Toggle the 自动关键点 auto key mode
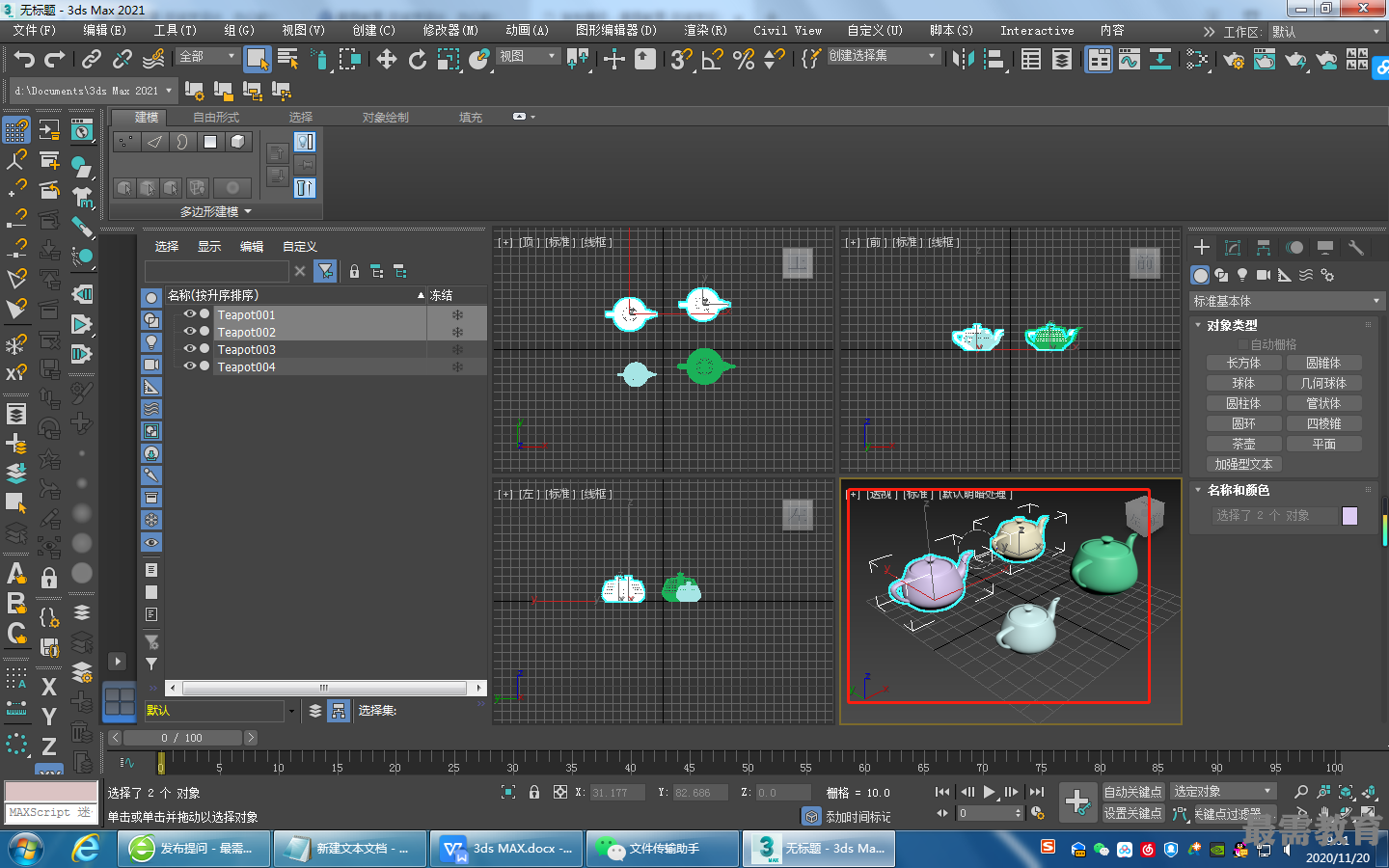This screenshot has height=868, width=1389. pos(1133,792)
